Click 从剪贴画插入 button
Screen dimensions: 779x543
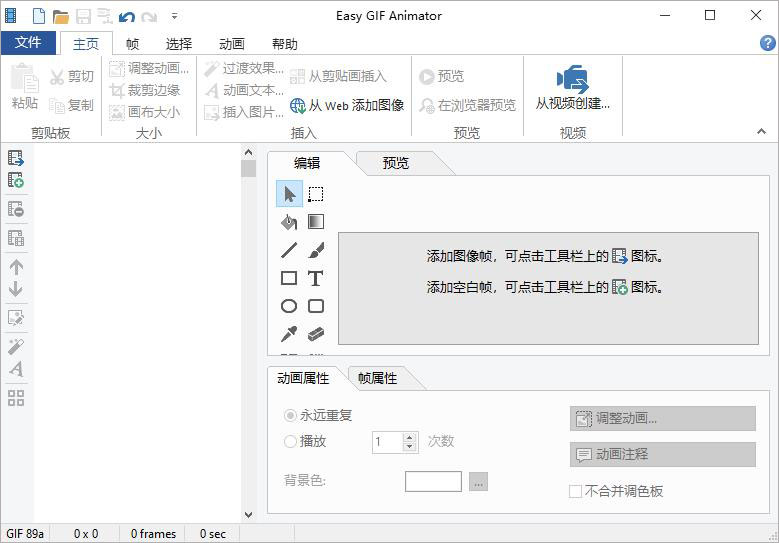point(338,76)
